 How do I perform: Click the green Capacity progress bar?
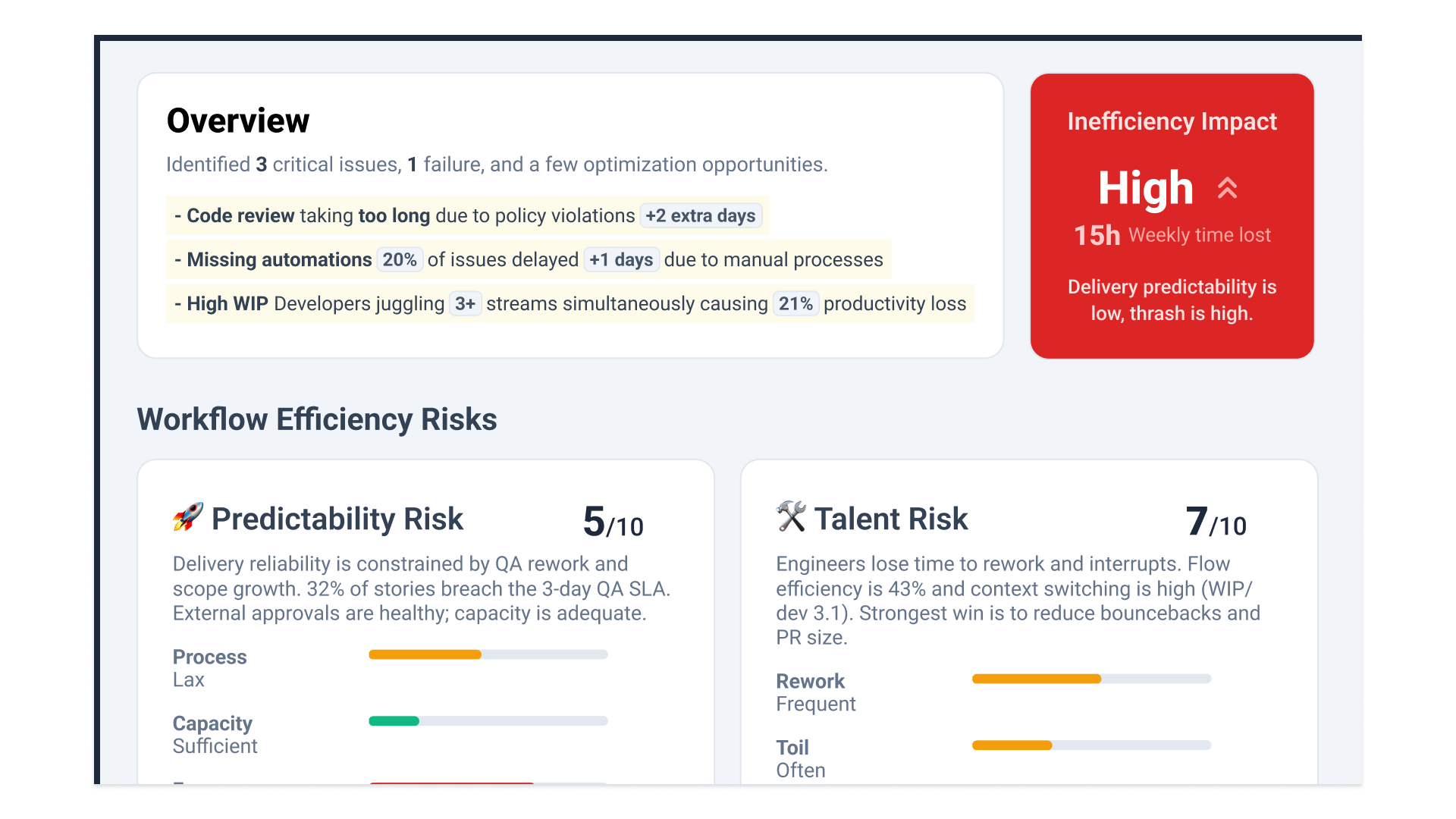[488, 721]
